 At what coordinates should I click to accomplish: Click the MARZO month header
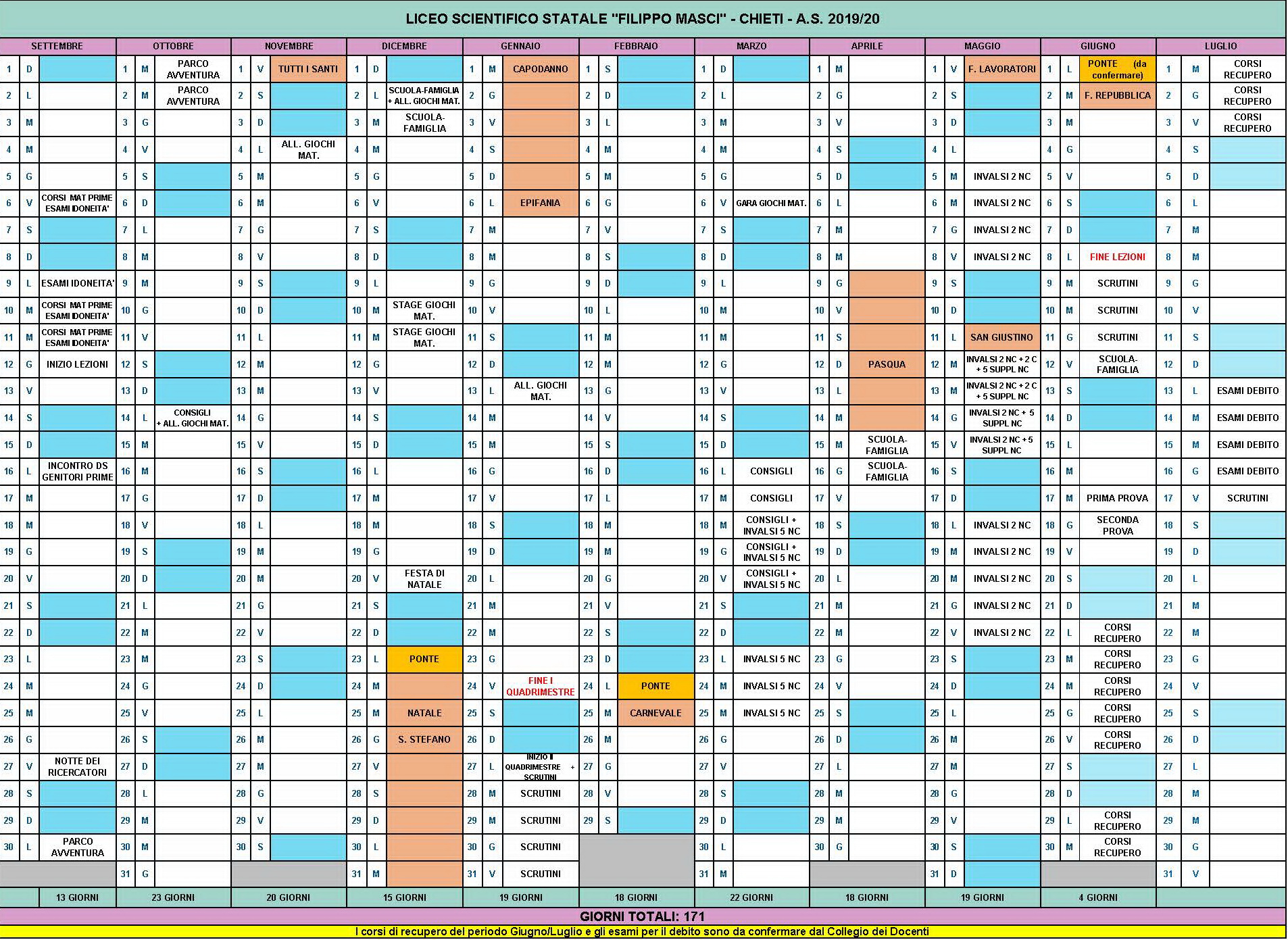tap(752, 46)
